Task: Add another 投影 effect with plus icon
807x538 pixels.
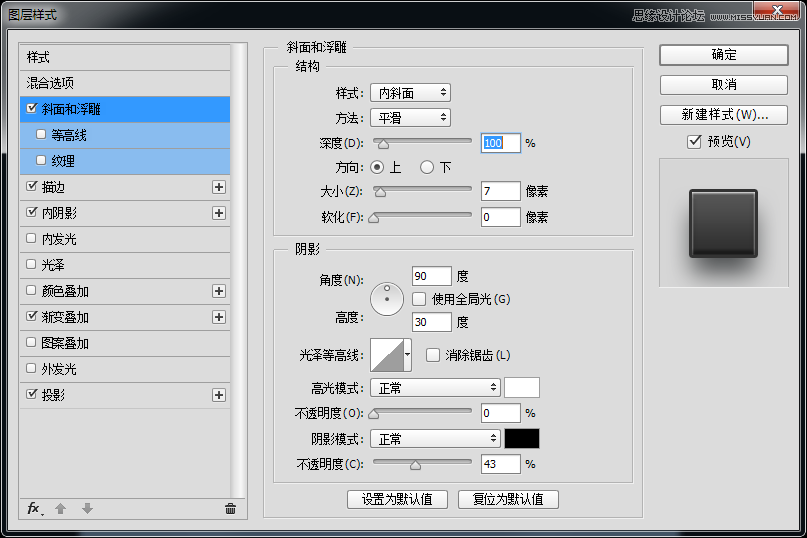Action: point(219,395)
